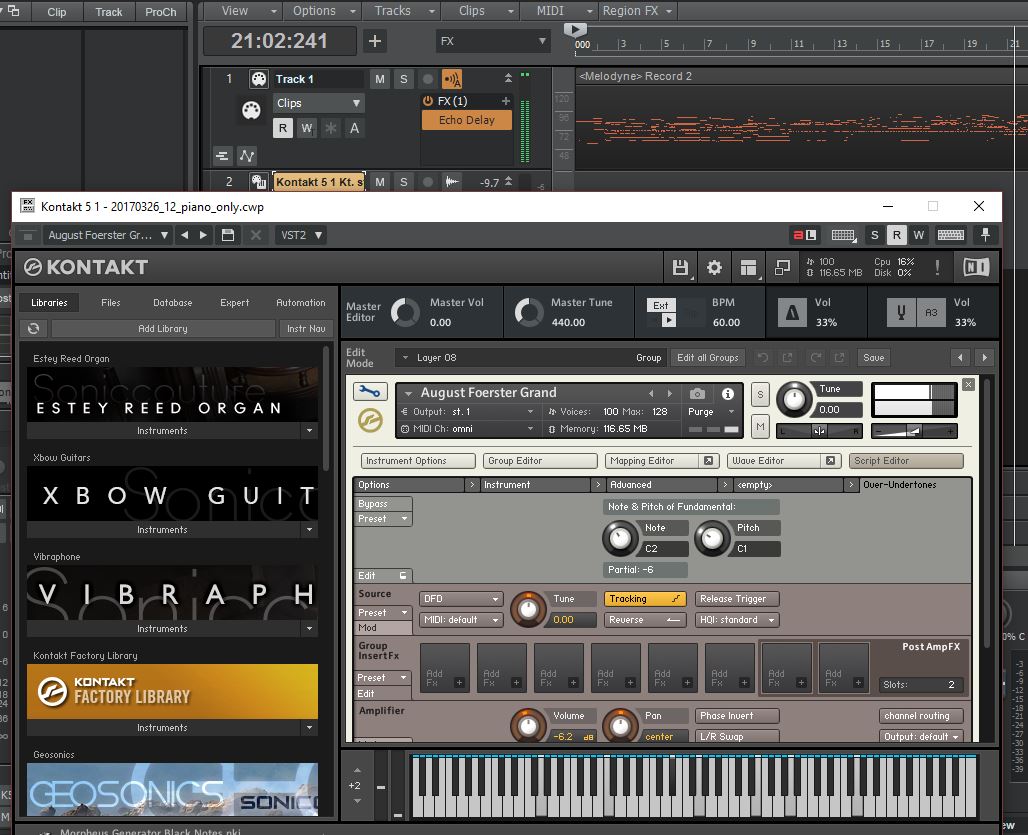Click undo arrow in Edit Mode bar

tap(762, 358)
